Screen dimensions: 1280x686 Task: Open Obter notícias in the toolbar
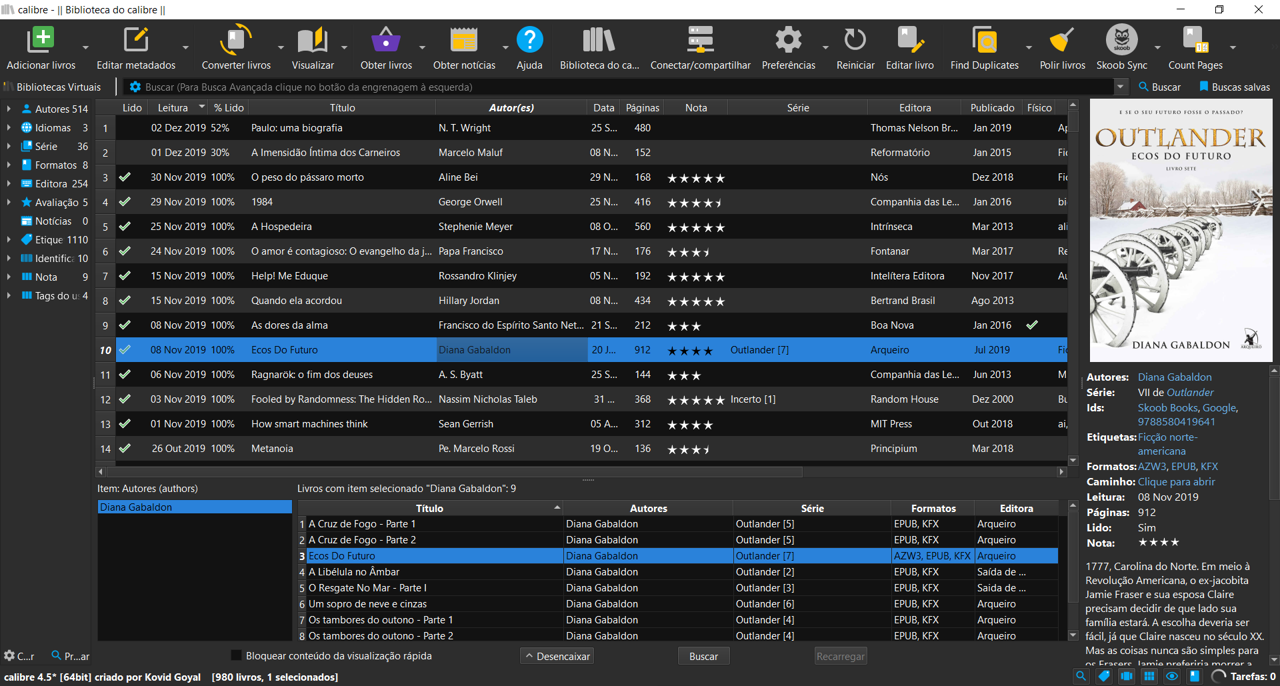[463, 41]
